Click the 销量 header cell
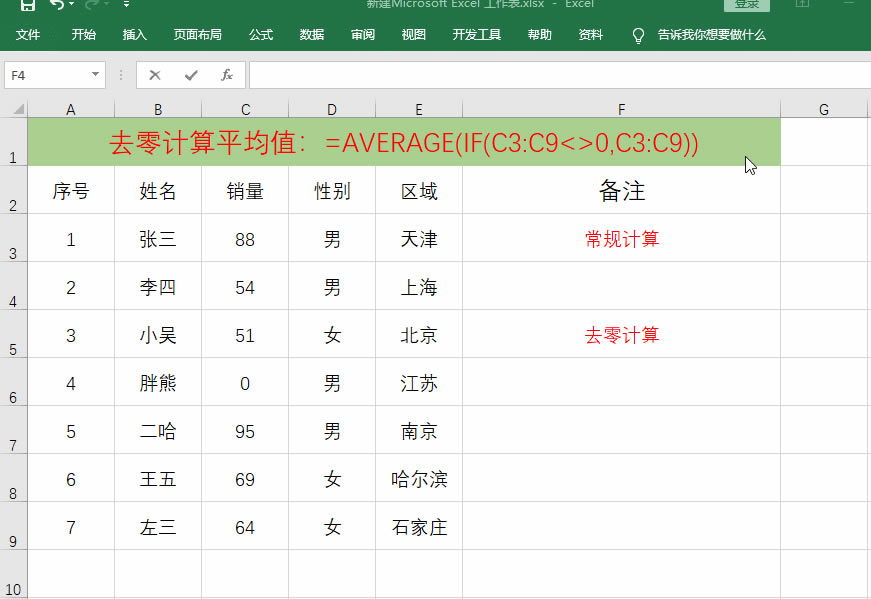Image resolution: width=871 pixels, height=599 pixels. tap(245, 190)
